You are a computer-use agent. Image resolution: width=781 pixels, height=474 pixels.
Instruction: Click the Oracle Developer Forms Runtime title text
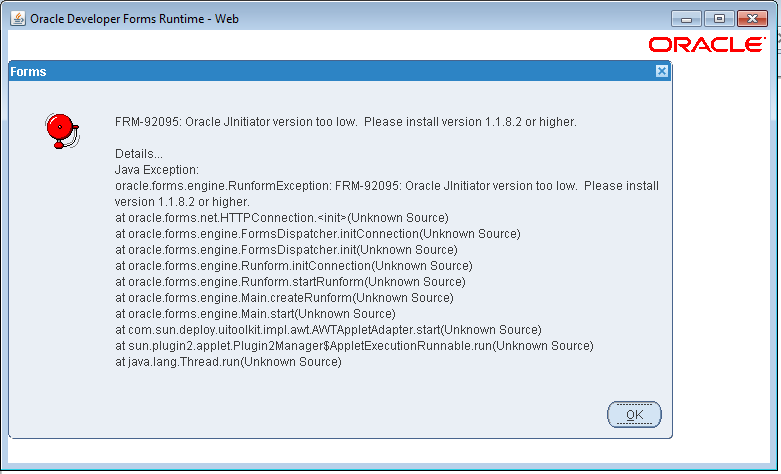pyautogui.click(x=134, y=19)
